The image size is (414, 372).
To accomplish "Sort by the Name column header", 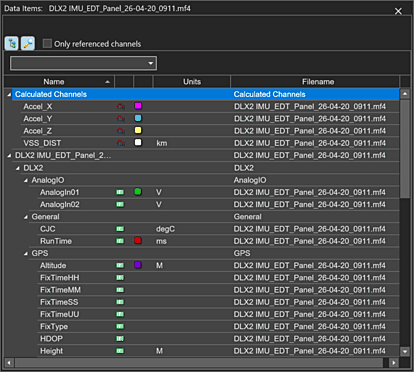I will (59, 82).
